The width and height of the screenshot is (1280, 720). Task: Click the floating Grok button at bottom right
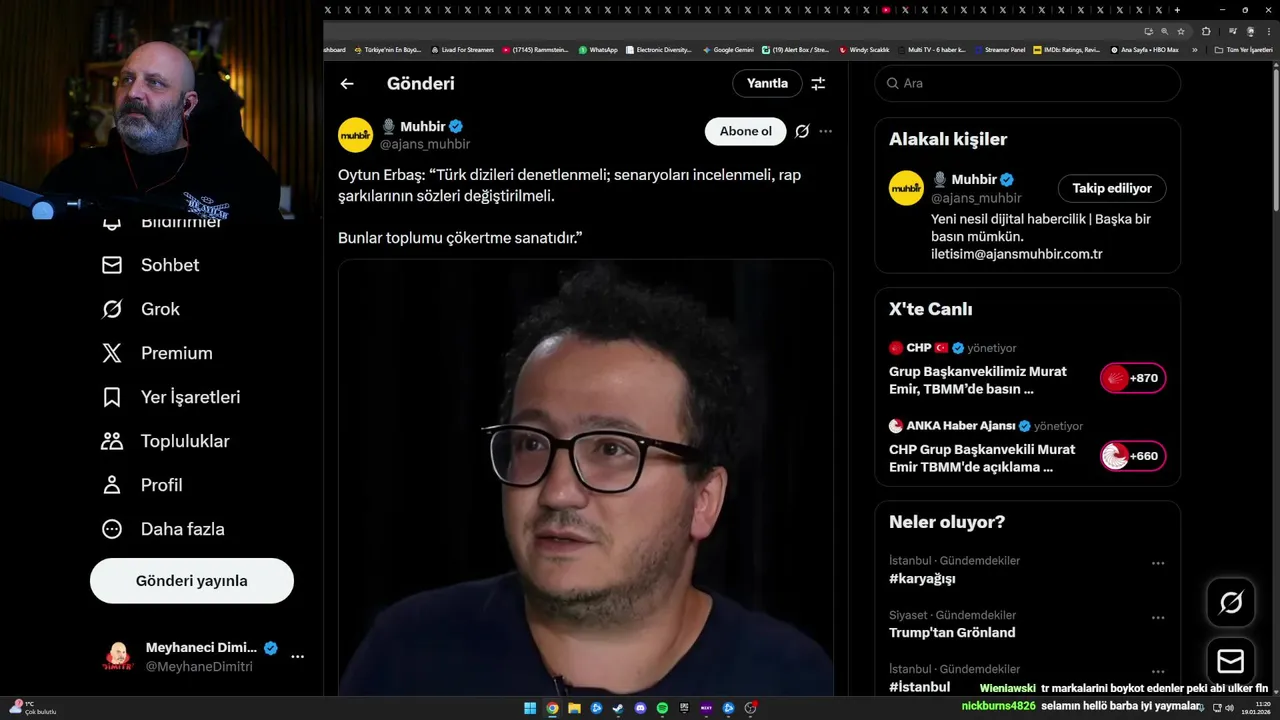(1231, 602)
